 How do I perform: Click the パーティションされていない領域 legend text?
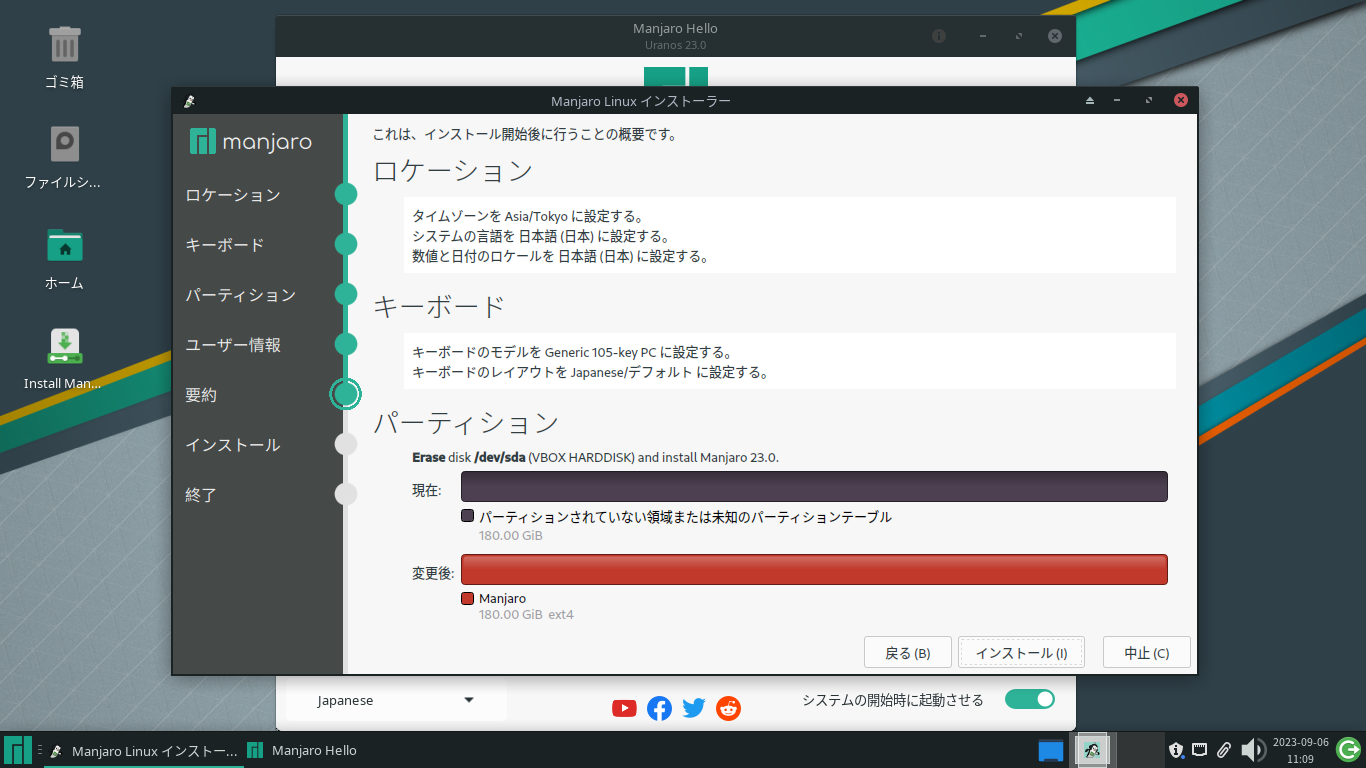click(x=685, y=517)
